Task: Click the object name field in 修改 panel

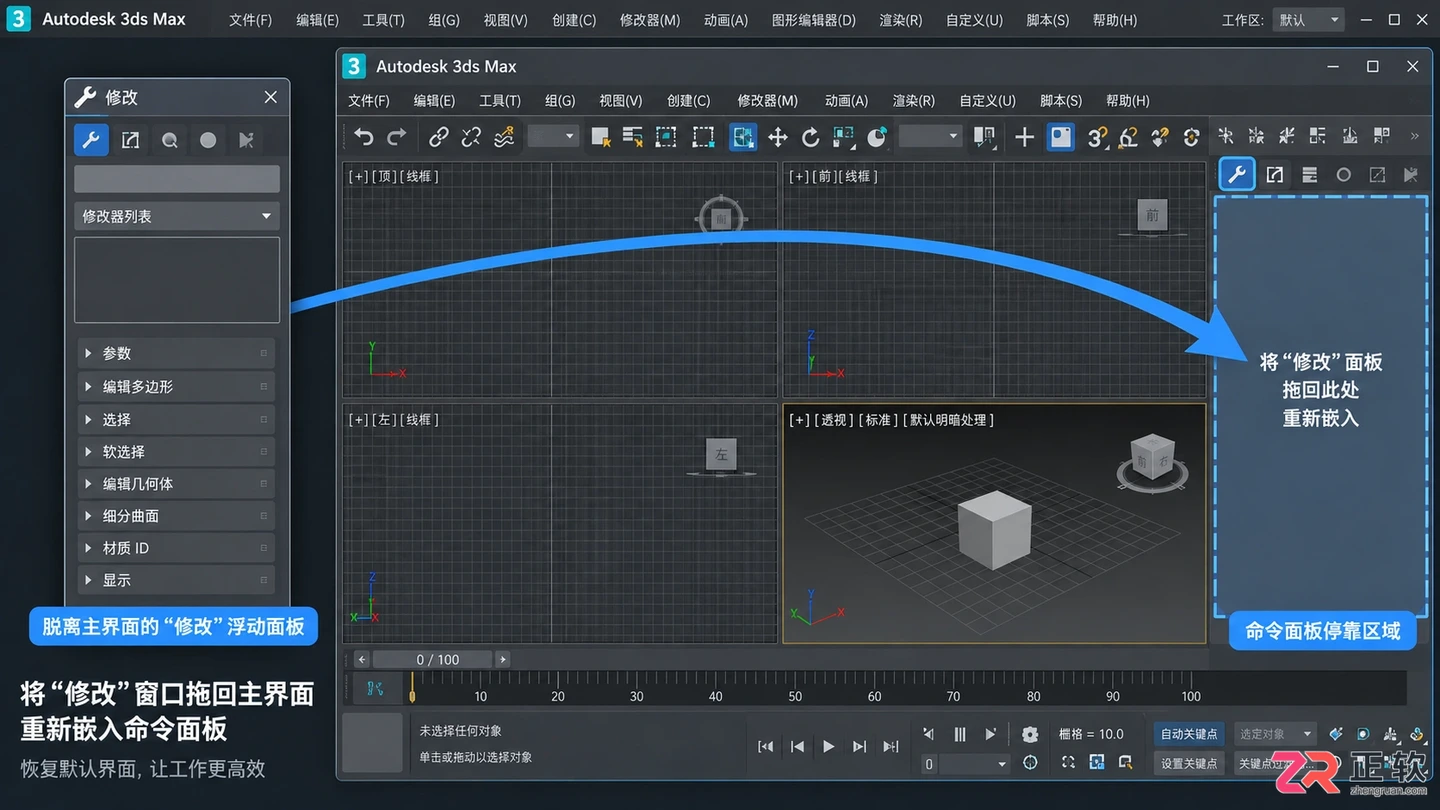Action: 177,179
